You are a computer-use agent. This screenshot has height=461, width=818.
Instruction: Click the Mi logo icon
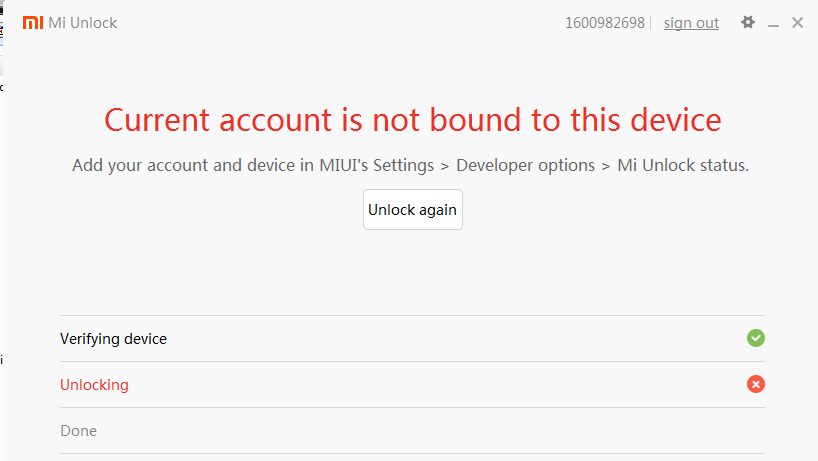pos(33,22)
